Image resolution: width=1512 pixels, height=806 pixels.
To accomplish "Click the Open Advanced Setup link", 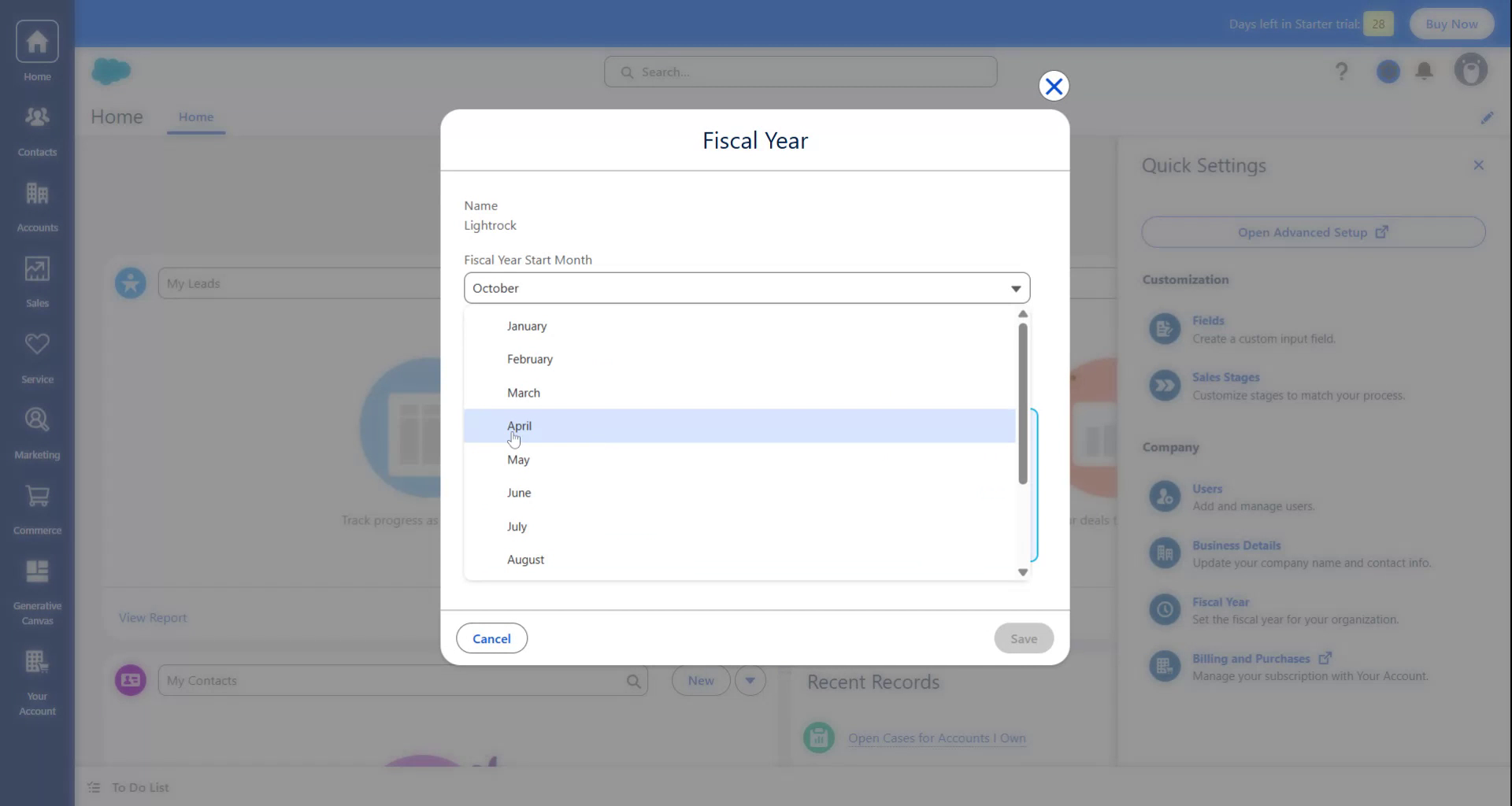I will [x=1313, y=232].
